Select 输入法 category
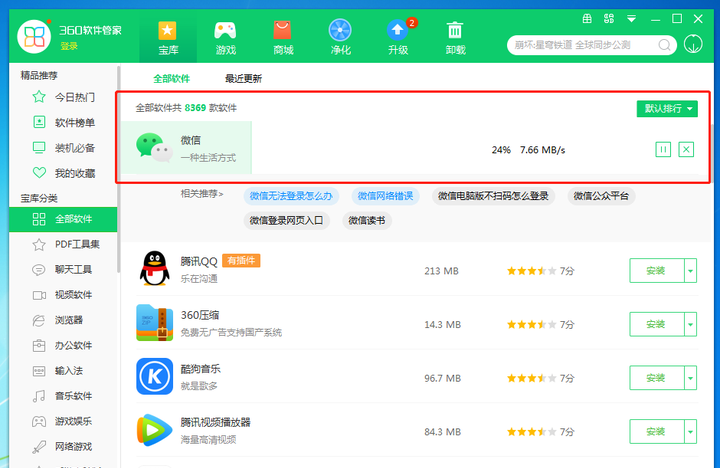 coord(63,371)
